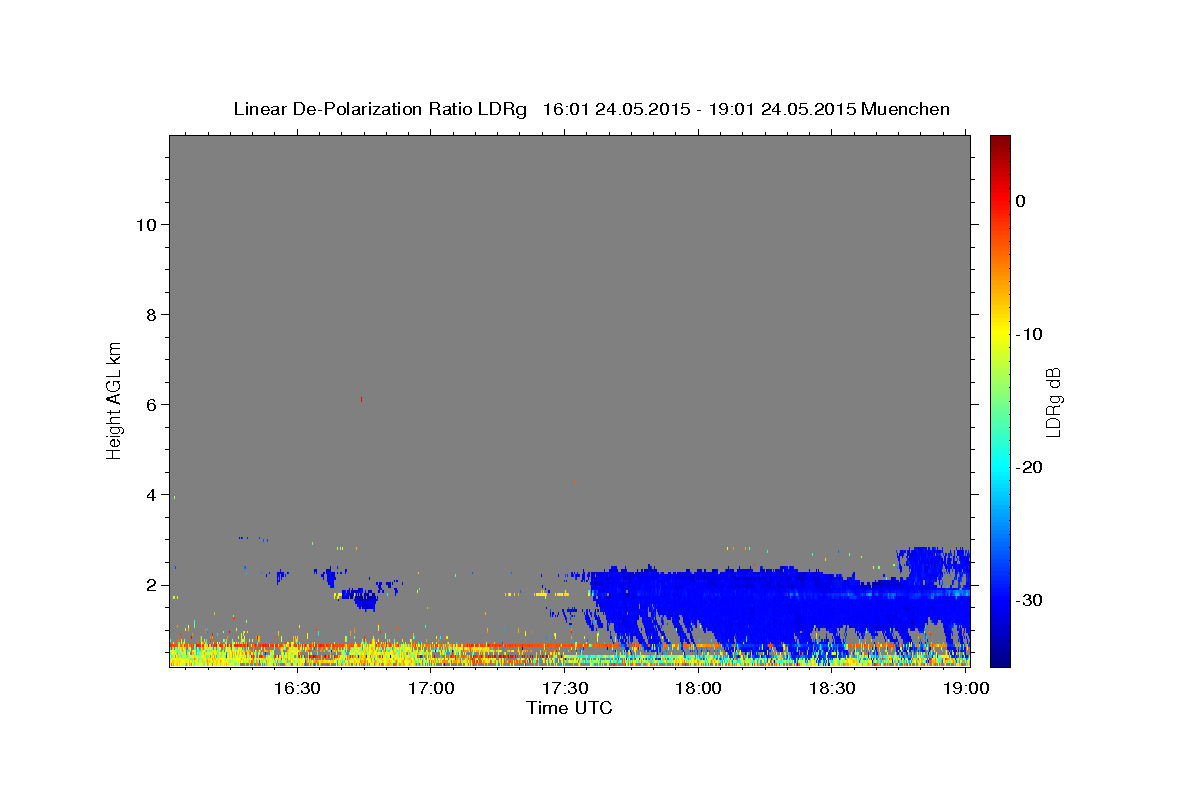Click the end time '19:01 24.05.2015' in title
This screenshot has height=800, width=1200.
click(x=782, y=109)
